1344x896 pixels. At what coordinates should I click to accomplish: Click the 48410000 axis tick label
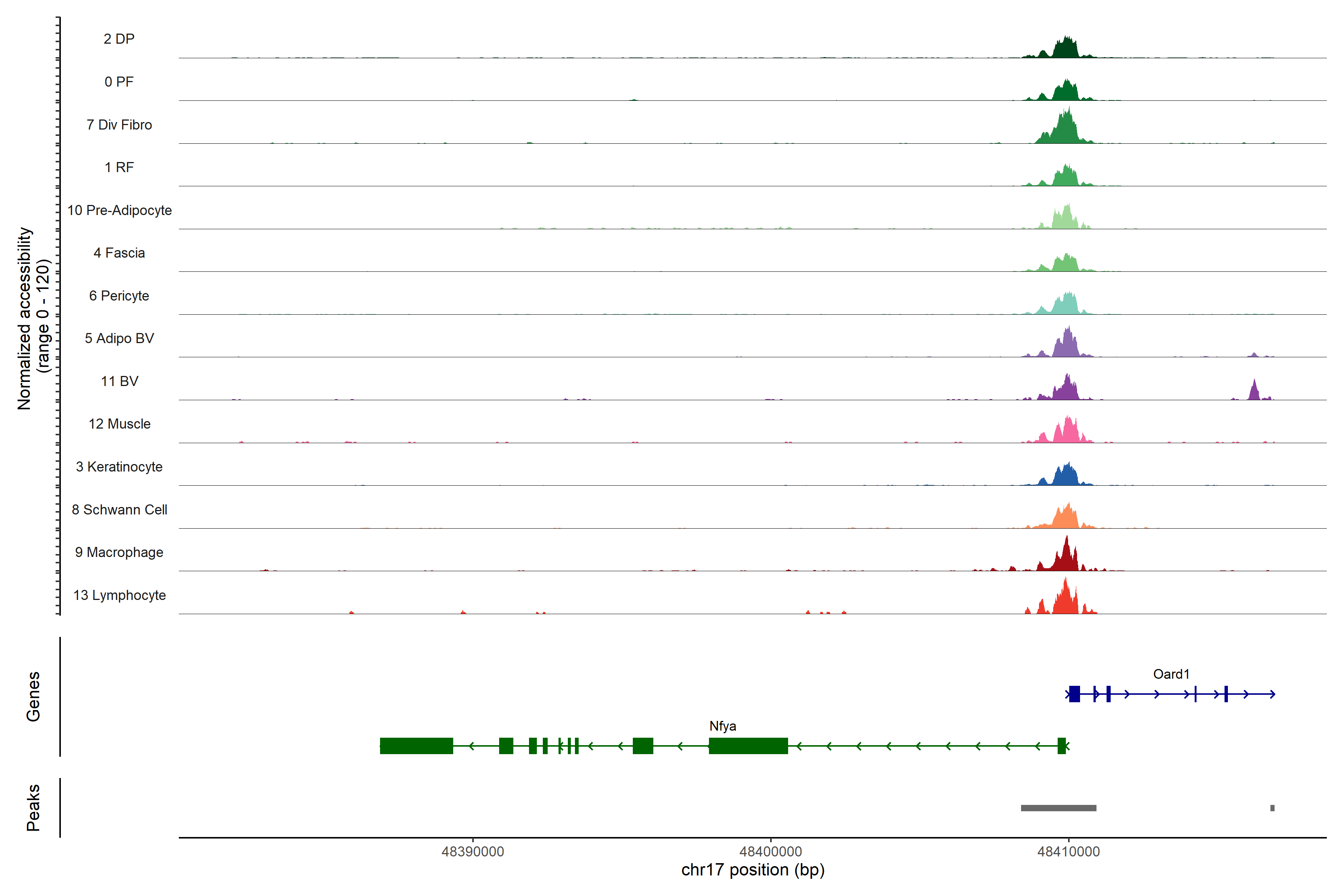(1068, 852)
